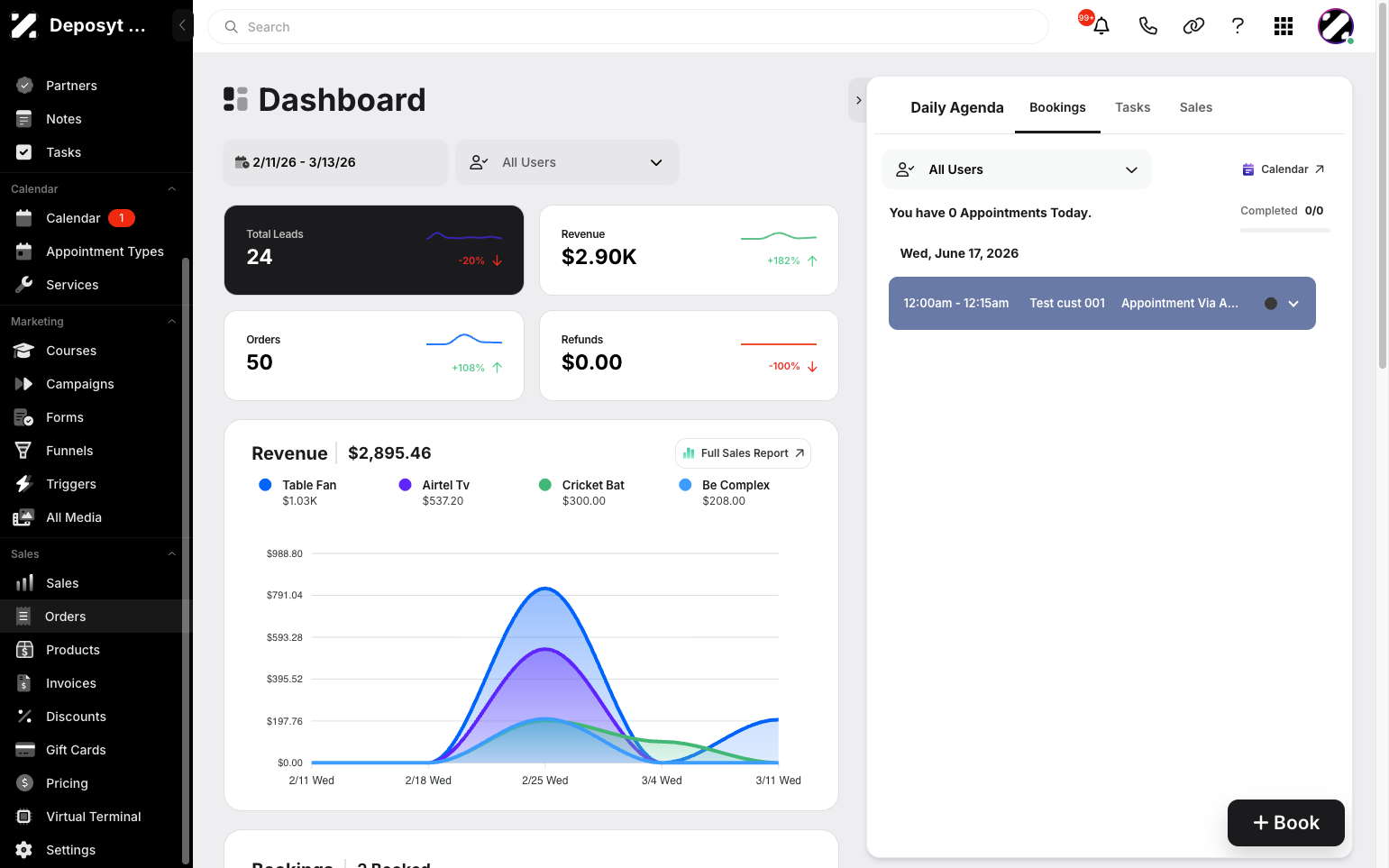Click the Forms icon
1389x868 pixels.
click(24, 417)
